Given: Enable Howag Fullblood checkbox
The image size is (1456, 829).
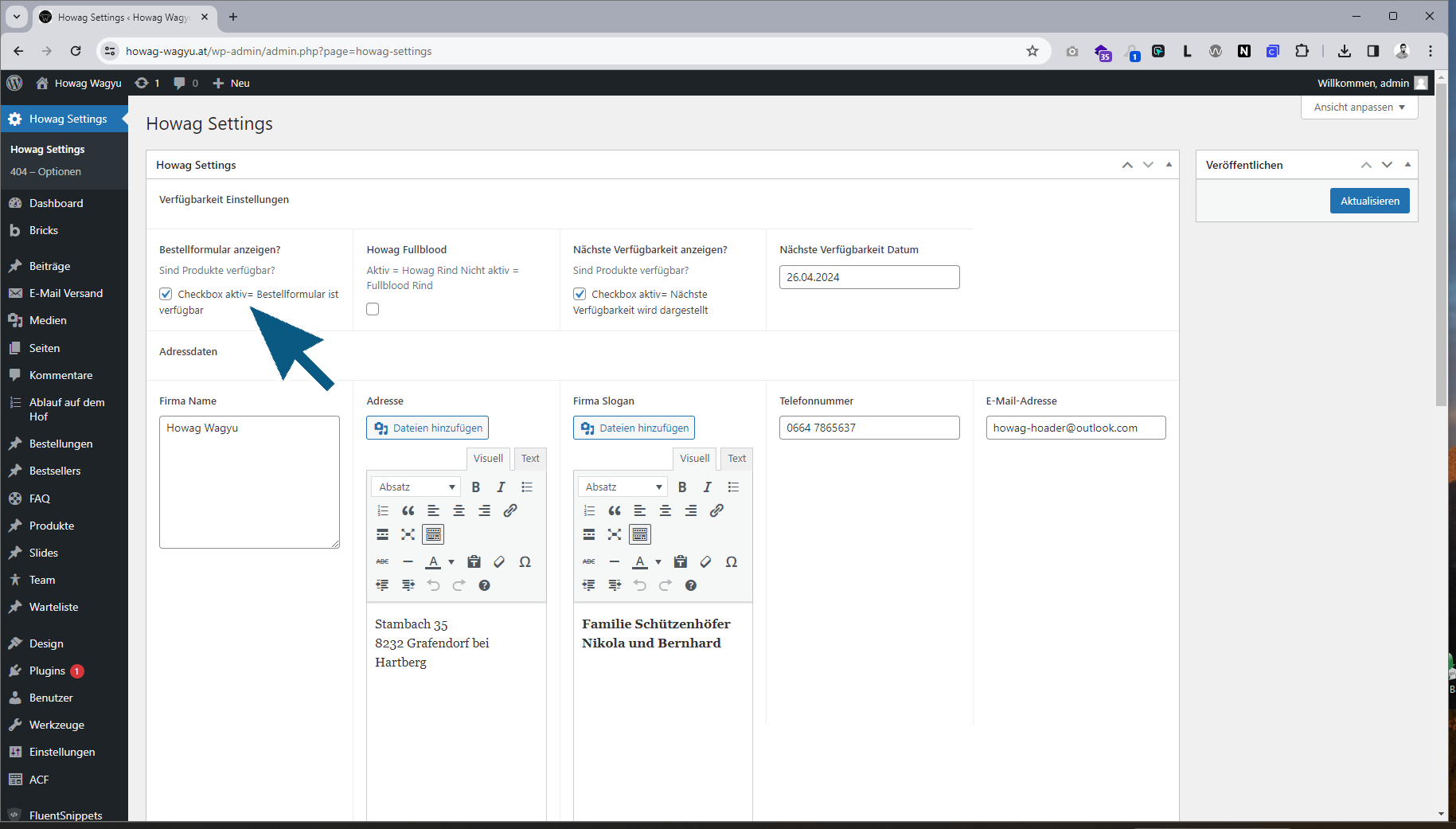Looking at the screenshot, I should [x=373, y=309].
